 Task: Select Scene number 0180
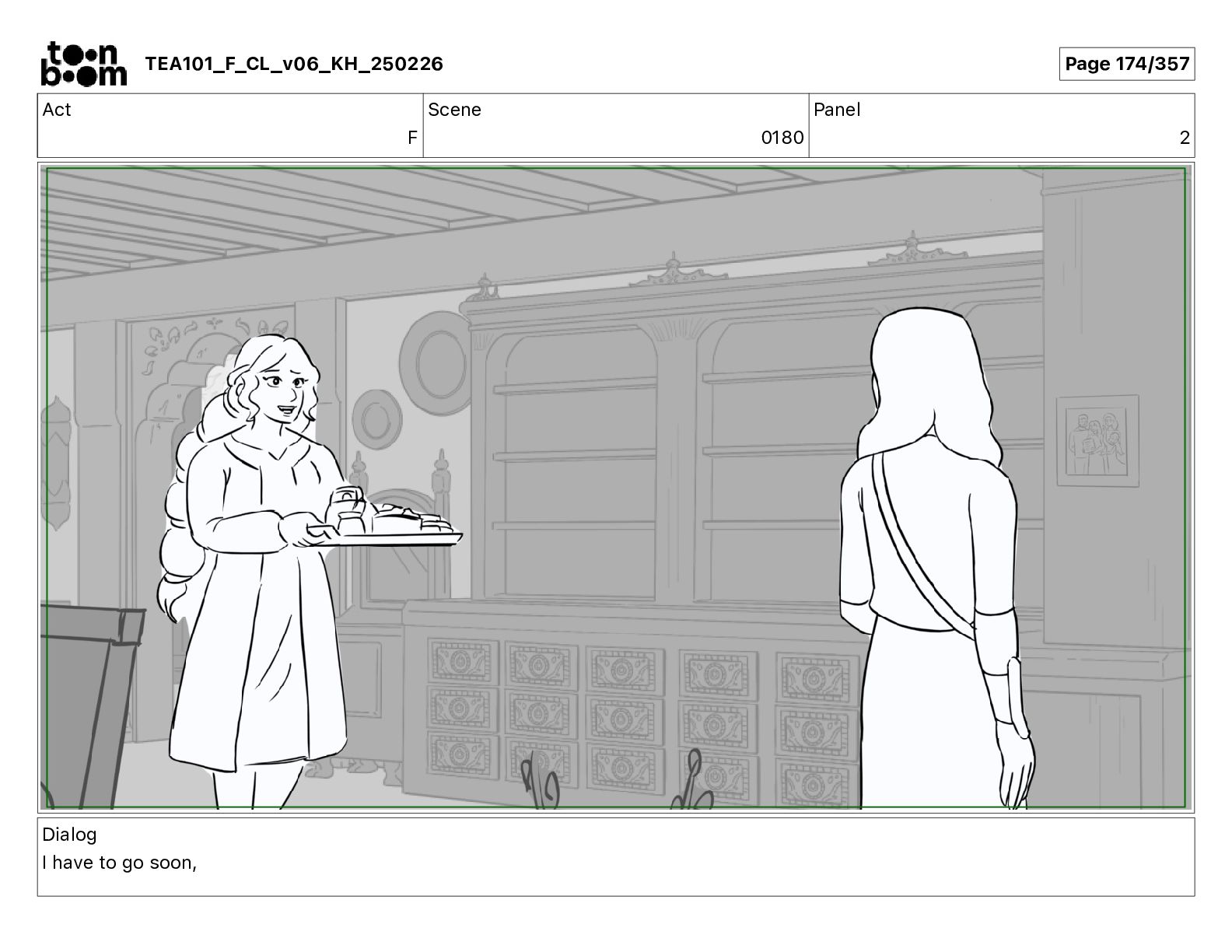(782, 138)
